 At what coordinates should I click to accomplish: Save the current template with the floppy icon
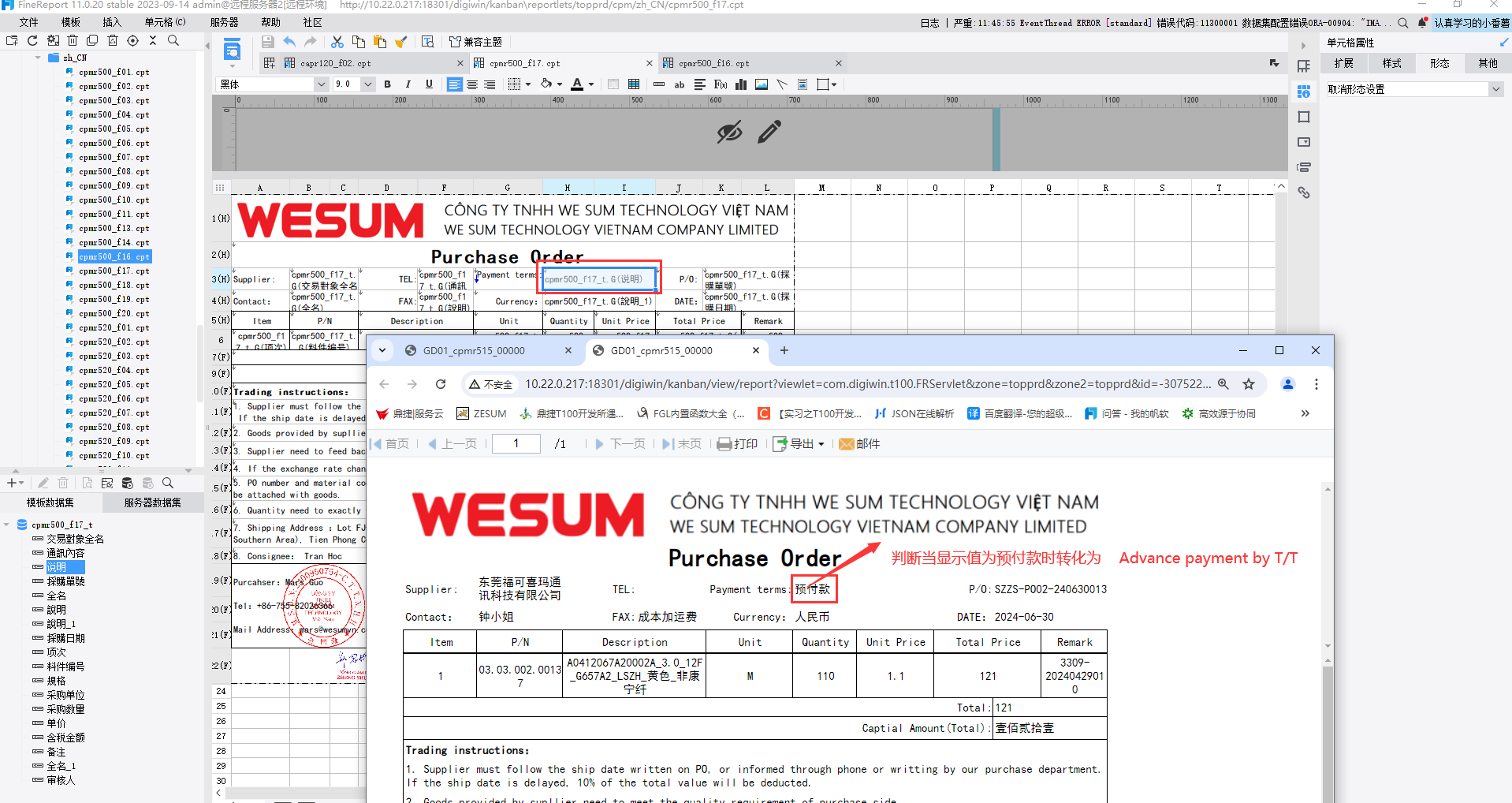click(x=268, y=42)
